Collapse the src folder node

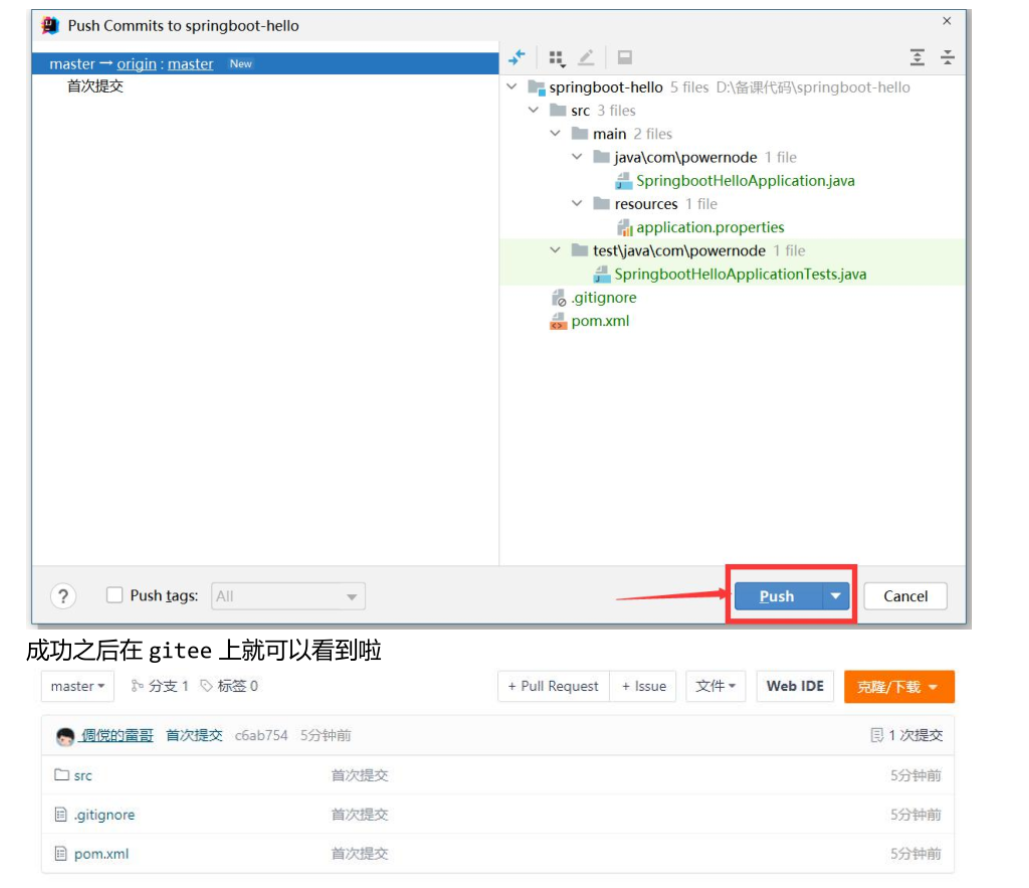[x=534, y=110]
